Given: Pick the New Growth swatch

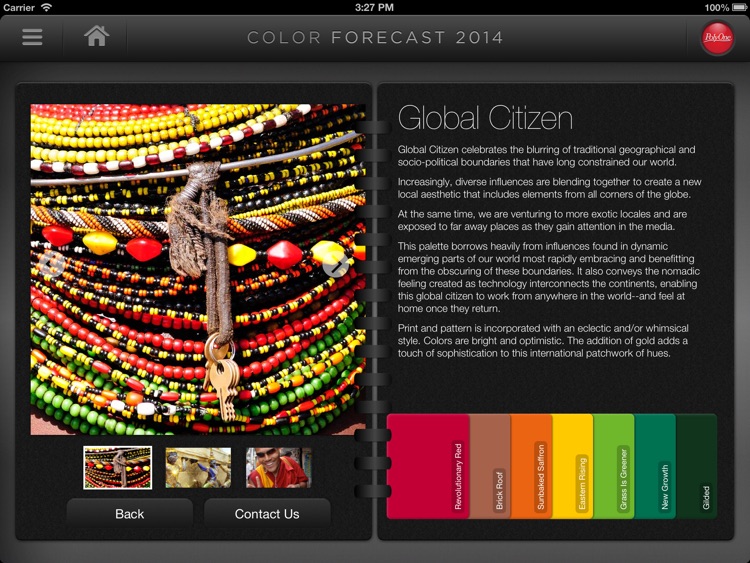Looking at the screenshot, I should tap(655, 466).
